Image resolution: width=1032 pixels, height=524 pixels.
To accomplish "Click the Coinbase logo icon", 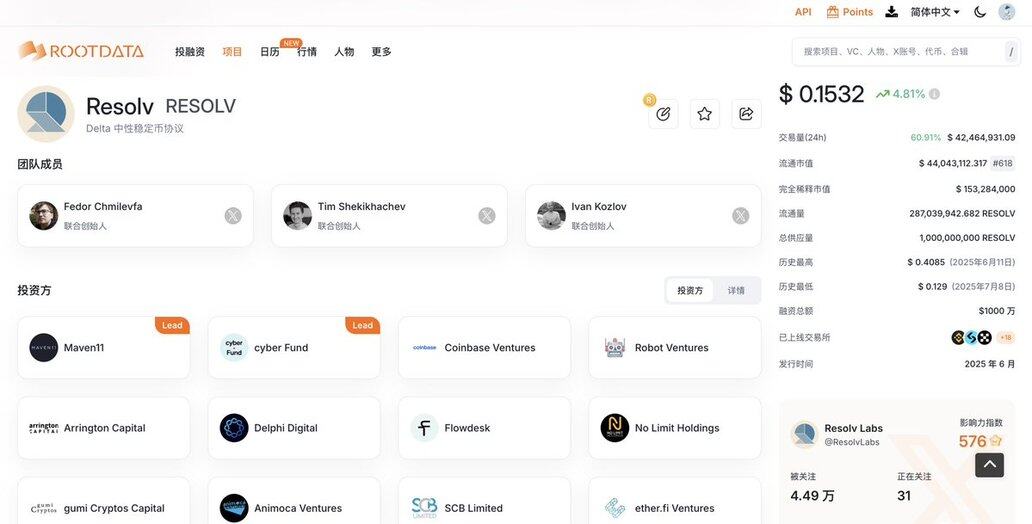I will (425, 348).
